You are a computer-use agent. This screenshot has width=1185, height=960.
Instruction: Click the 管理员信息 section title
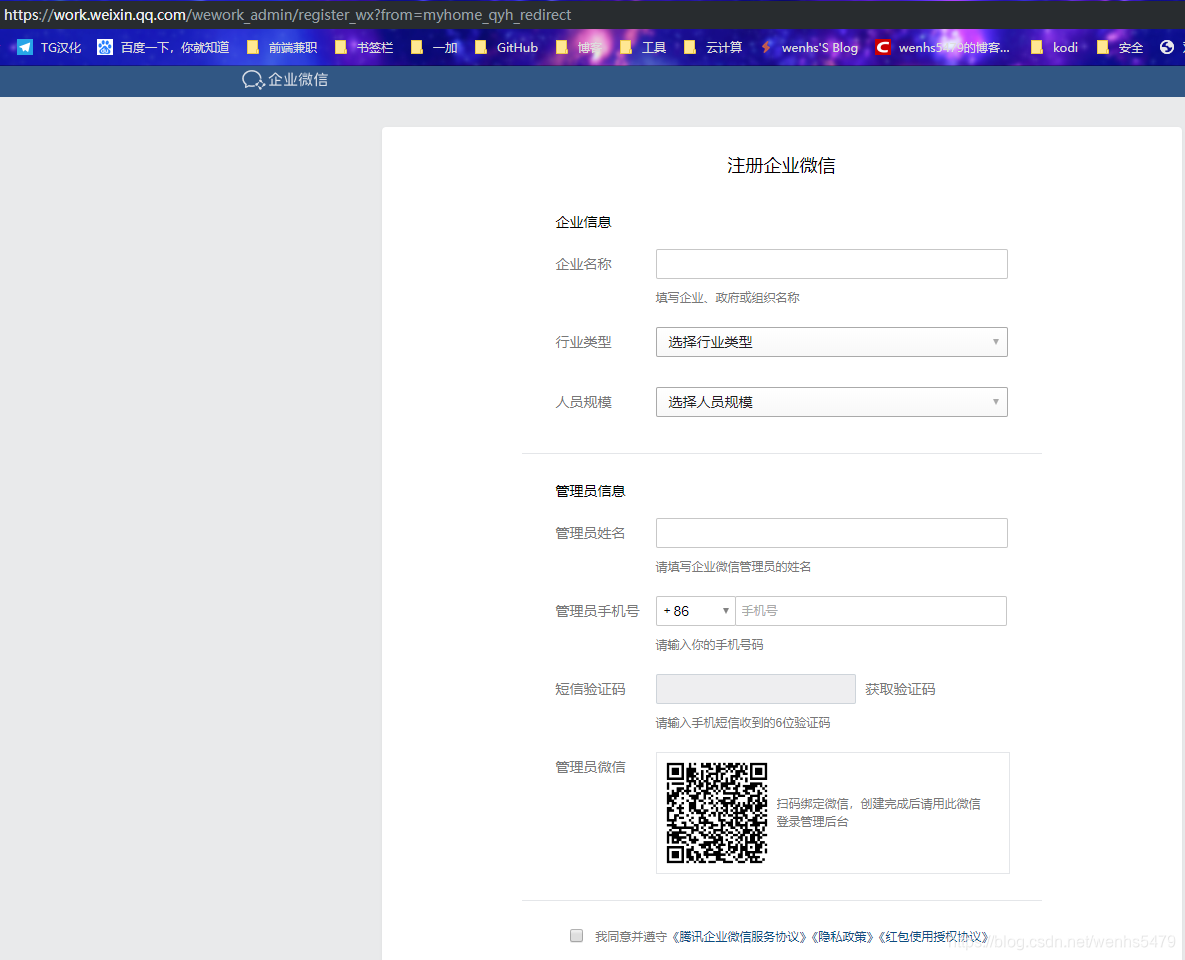pyautogui.click(x=590, y=491)
